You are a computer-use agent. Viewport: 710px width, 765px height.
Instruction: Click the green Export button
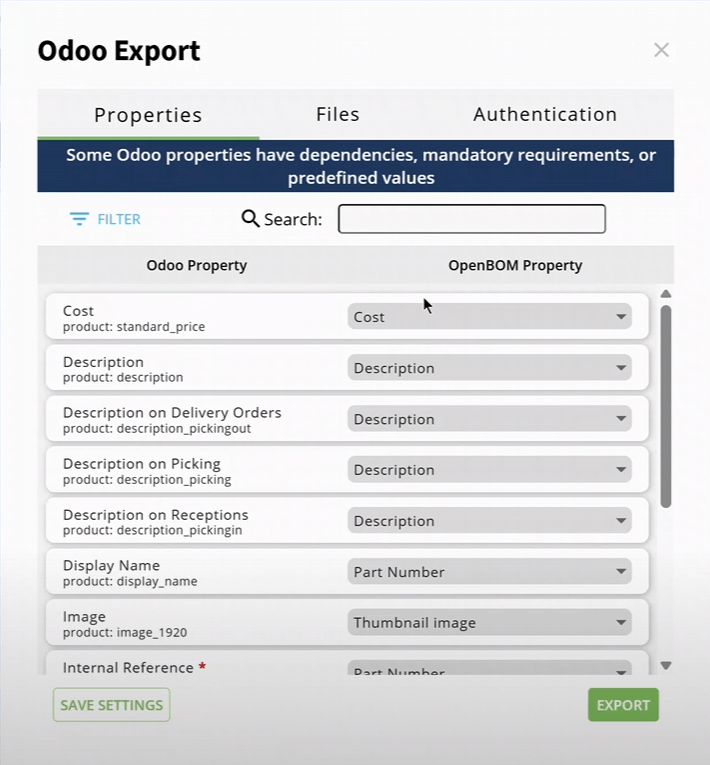(623, 705)
